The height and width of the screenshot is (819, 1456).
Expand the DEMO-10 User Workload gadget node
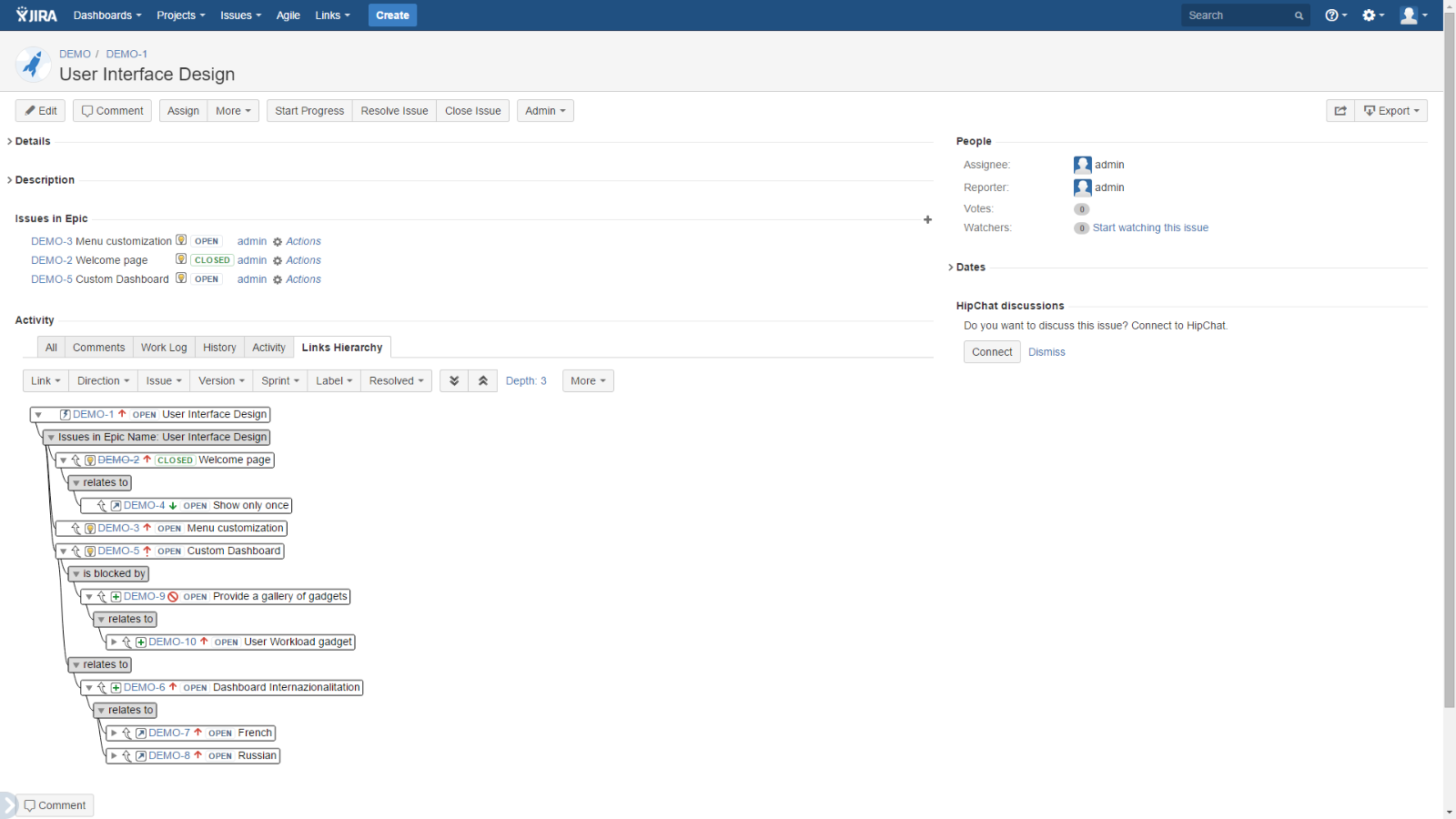[x=114, y=642]
